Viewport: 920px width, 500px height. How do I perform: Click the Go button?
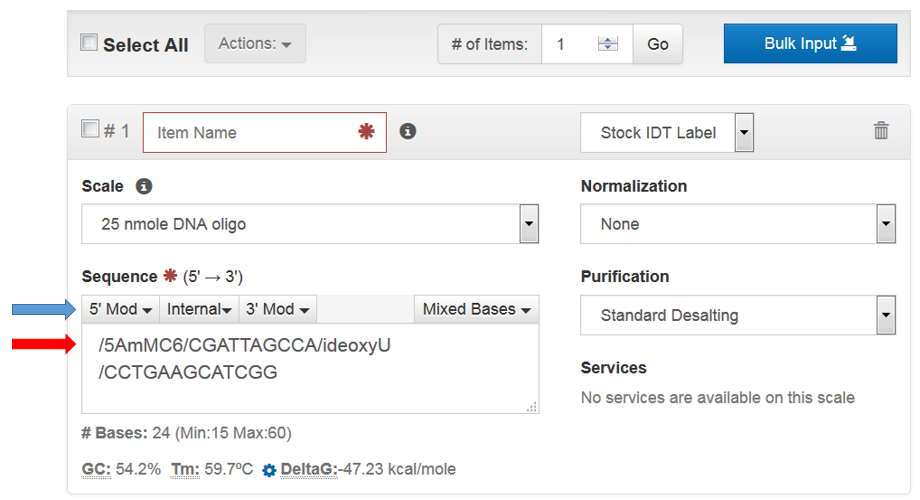pyautogui.click(x=658, y=44)
